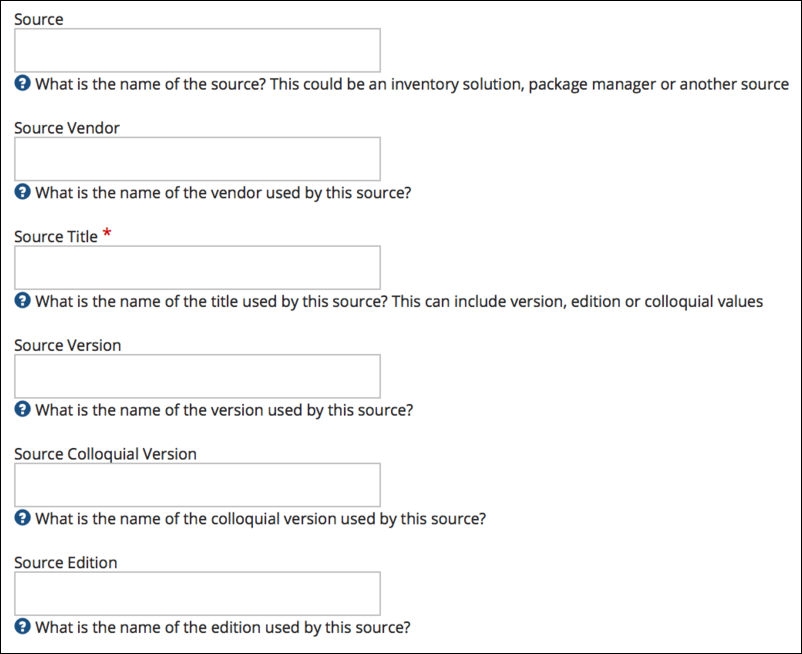Click the "Source Title" label text
Image resolution: width=802 pixels, height=654 pixels.
click(x=56, y=237)
